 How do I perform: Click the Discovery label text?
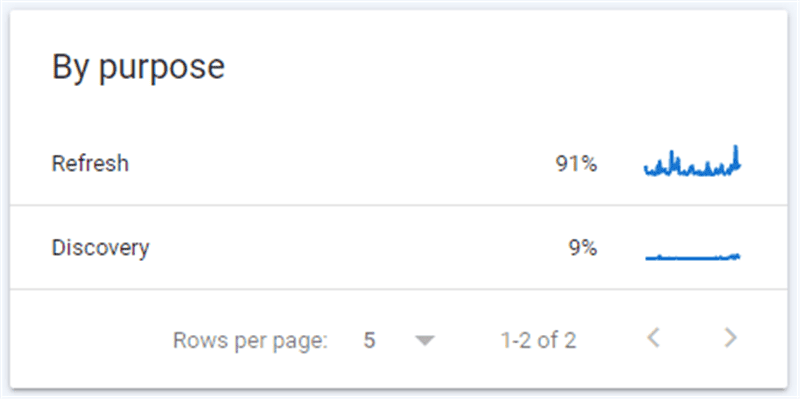click(x=101, y=248)
